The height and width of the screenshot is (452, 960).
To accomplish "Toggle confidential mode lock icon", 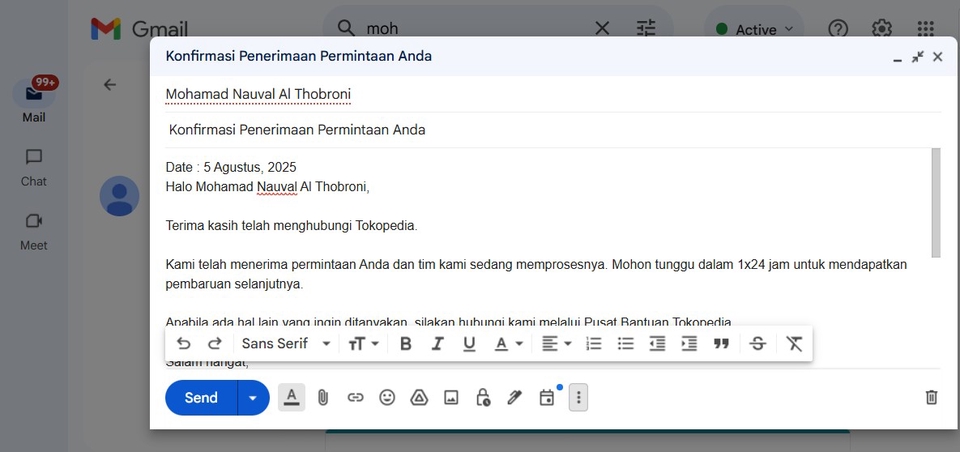I will coord(483,398).
